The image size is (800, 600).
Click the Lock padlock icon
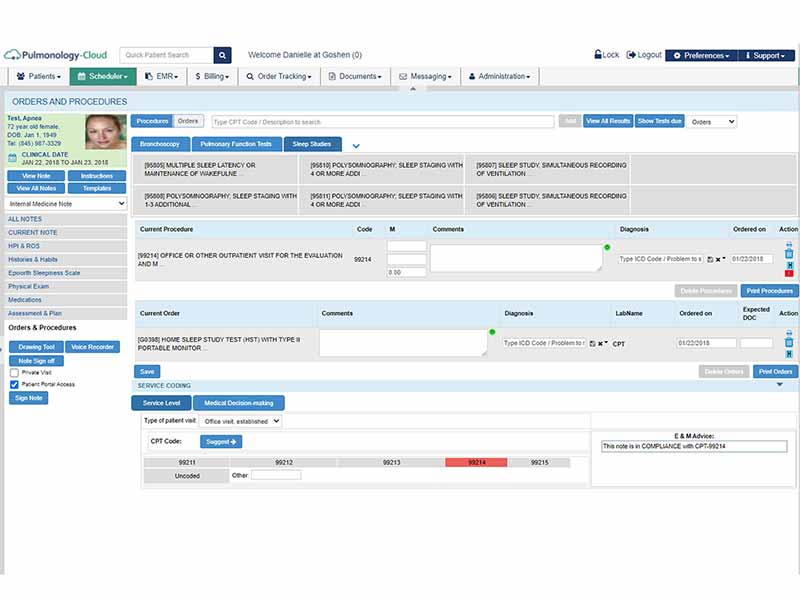(598, 55)
